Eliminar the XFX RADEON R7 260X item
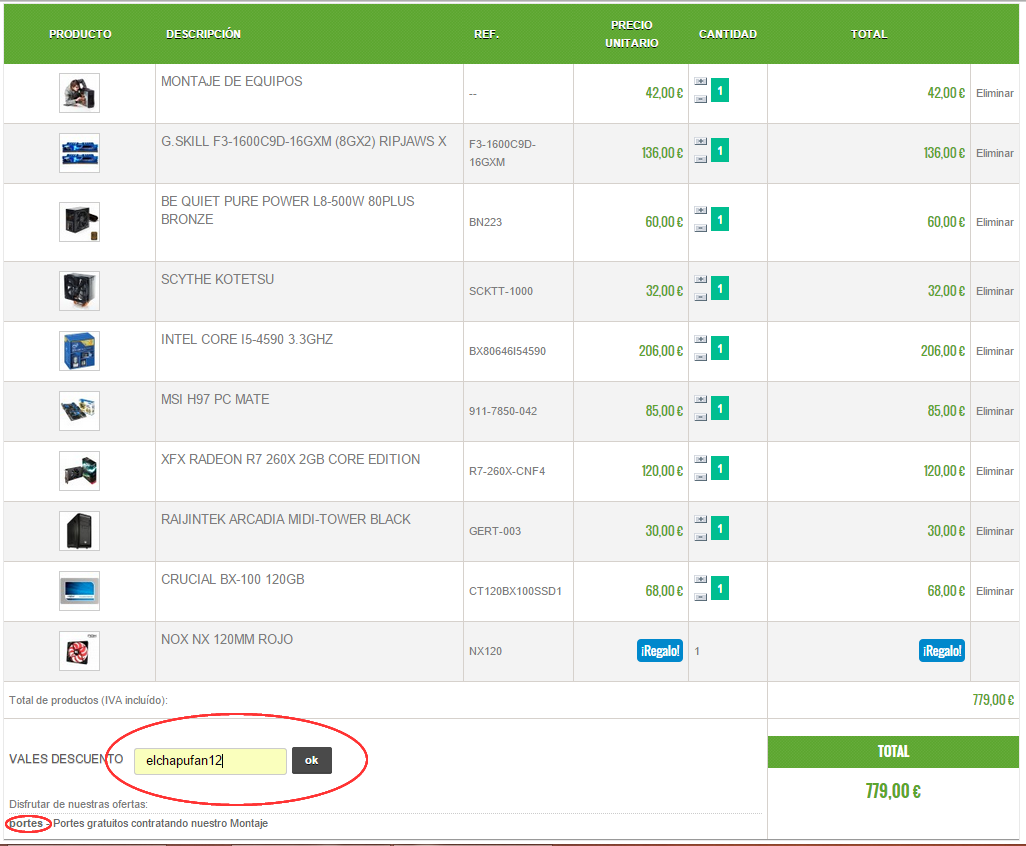 click(x=995, y=471)
